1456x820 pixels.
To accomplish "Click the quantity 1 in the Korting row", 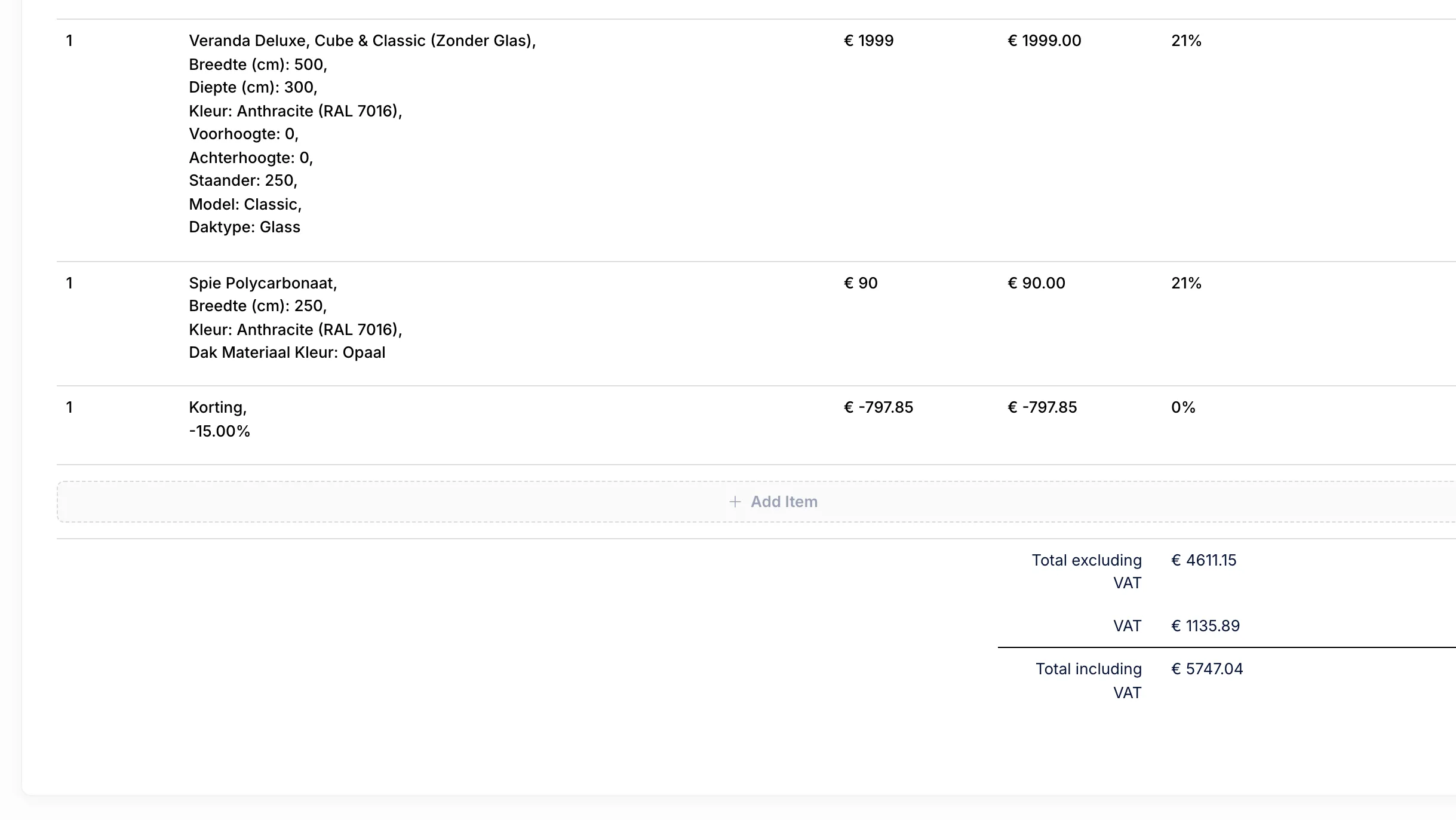I will (69, 407).
